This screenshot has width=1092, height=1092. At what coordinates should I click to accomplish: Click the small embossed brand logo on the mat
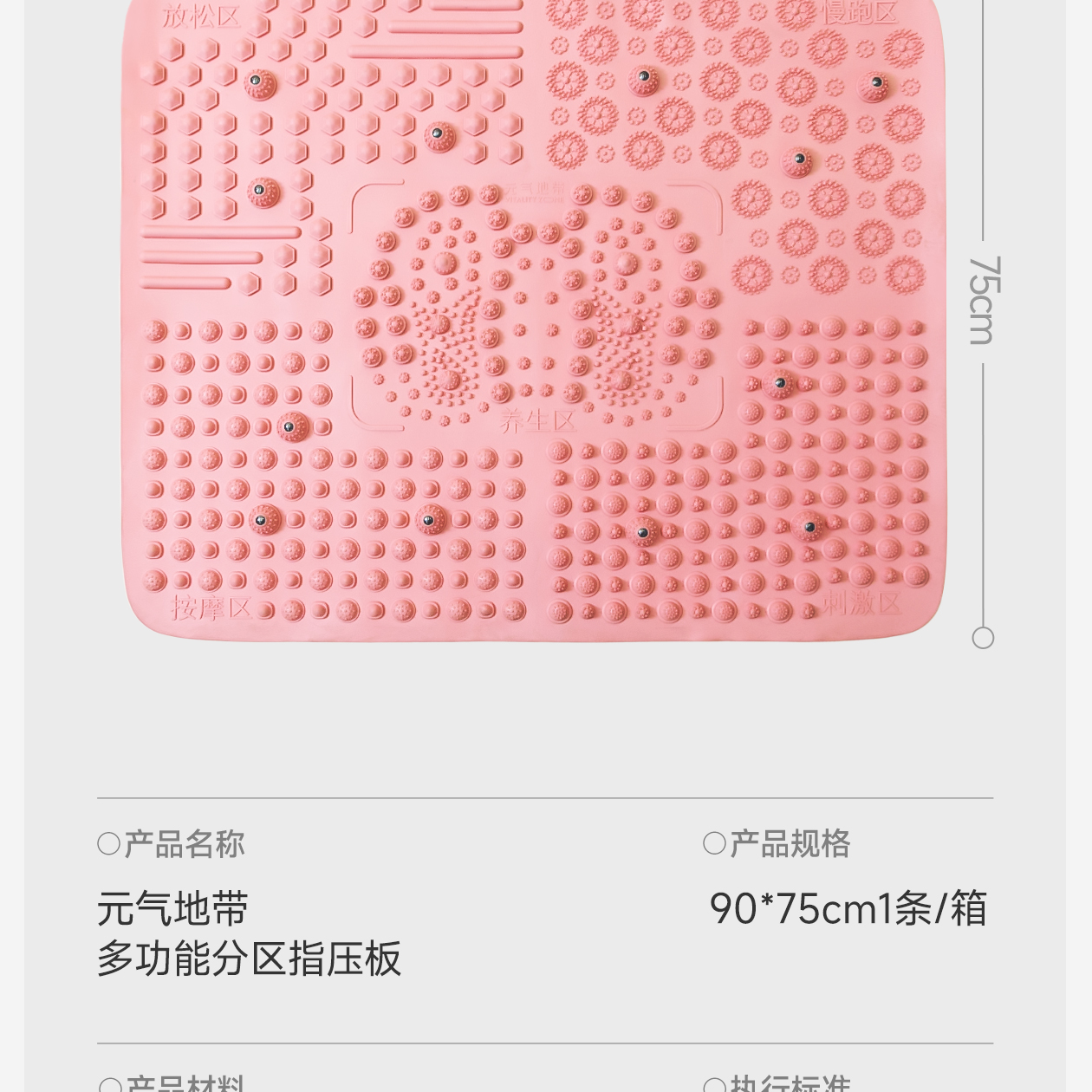click(535, 191)
